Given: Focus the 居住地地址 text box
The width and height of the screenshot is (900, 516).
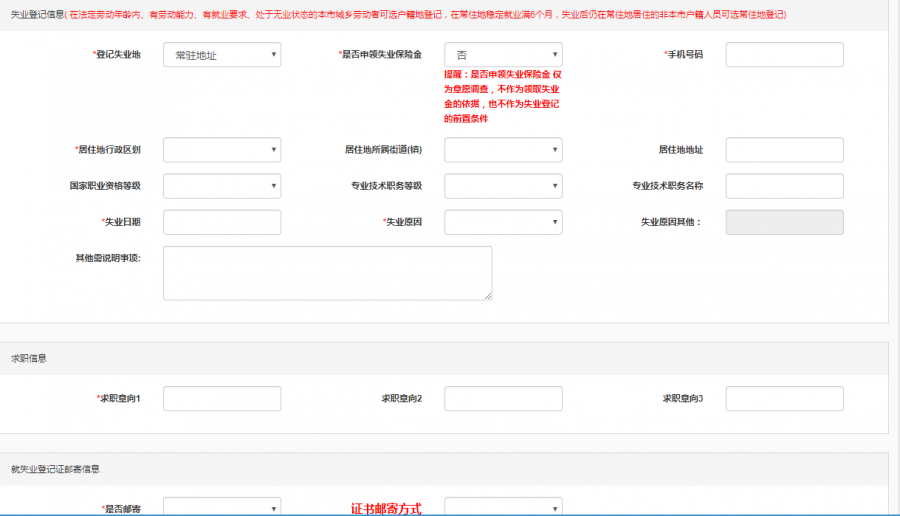Looking at the screenshot, I should coord(784,150).
